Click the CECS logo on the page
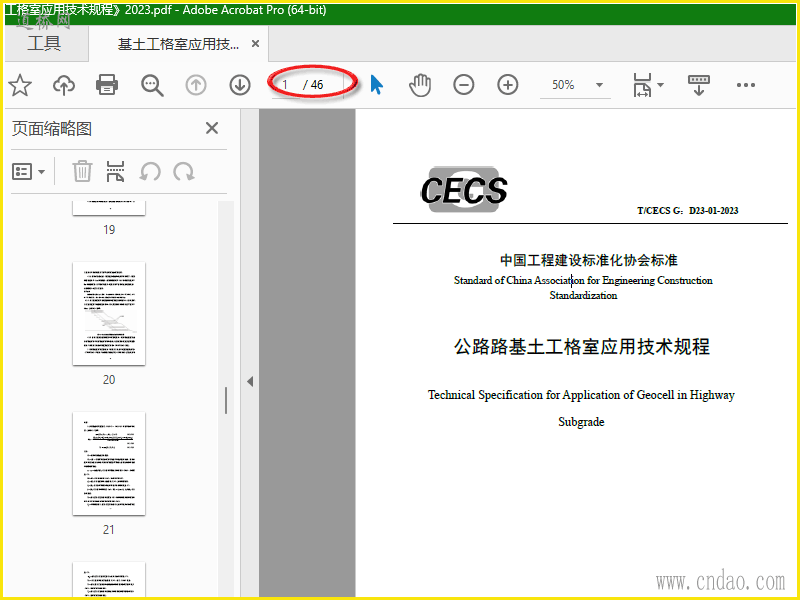Image resolution: width=800 pixels, height=600 pixels. coord(464,190)
